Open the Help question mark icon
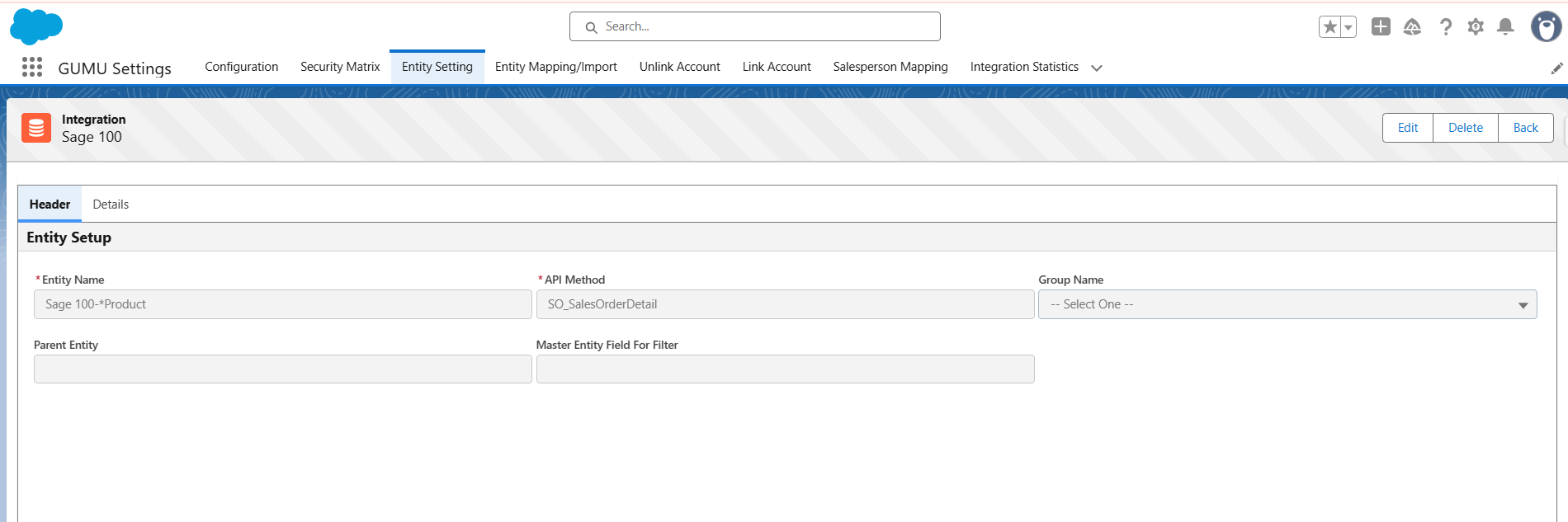 point(1445,27)
